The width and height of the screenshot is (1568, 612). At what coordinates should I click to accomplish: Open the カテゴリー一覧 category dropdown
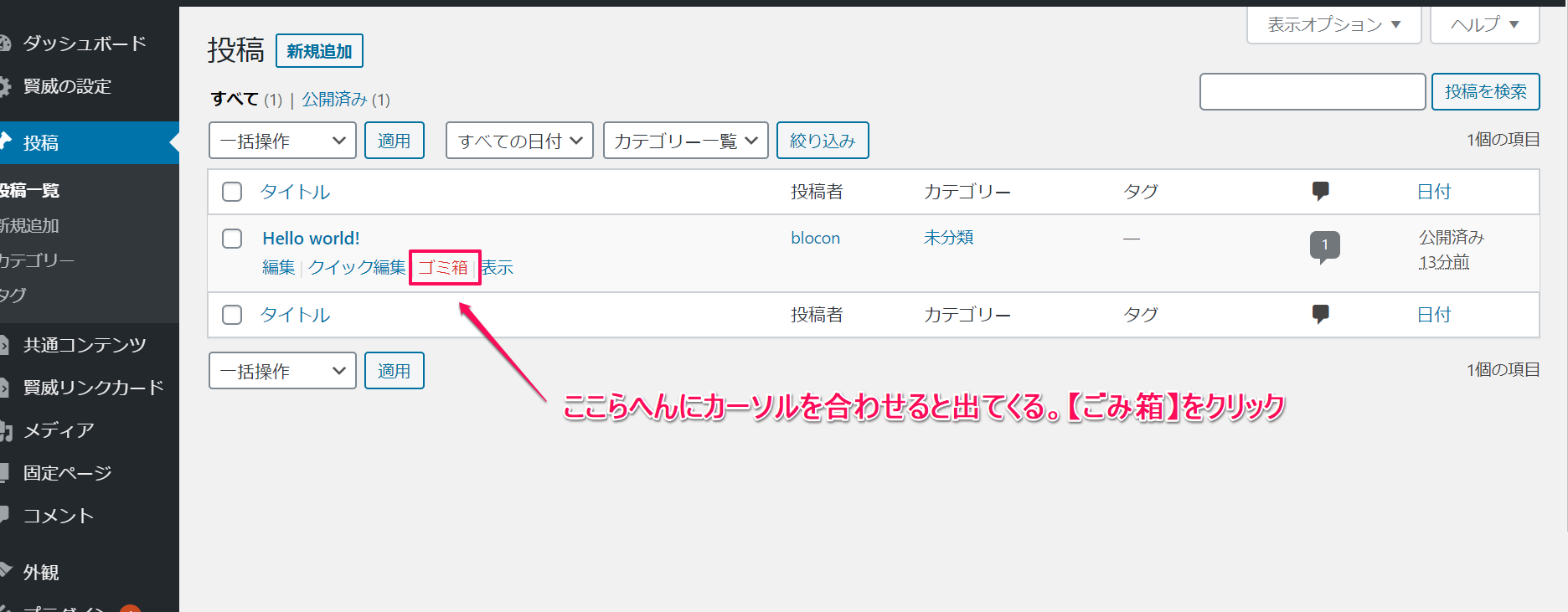click(685, 141)
